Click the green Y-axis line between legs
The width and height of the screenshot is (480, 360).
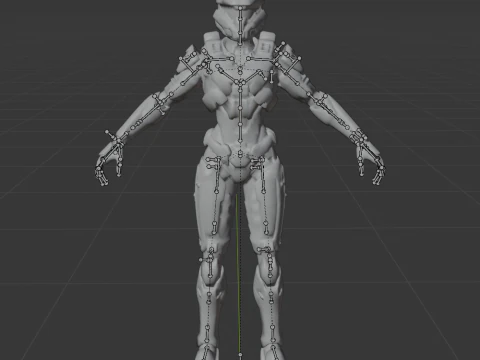click(x=238, y=273)
